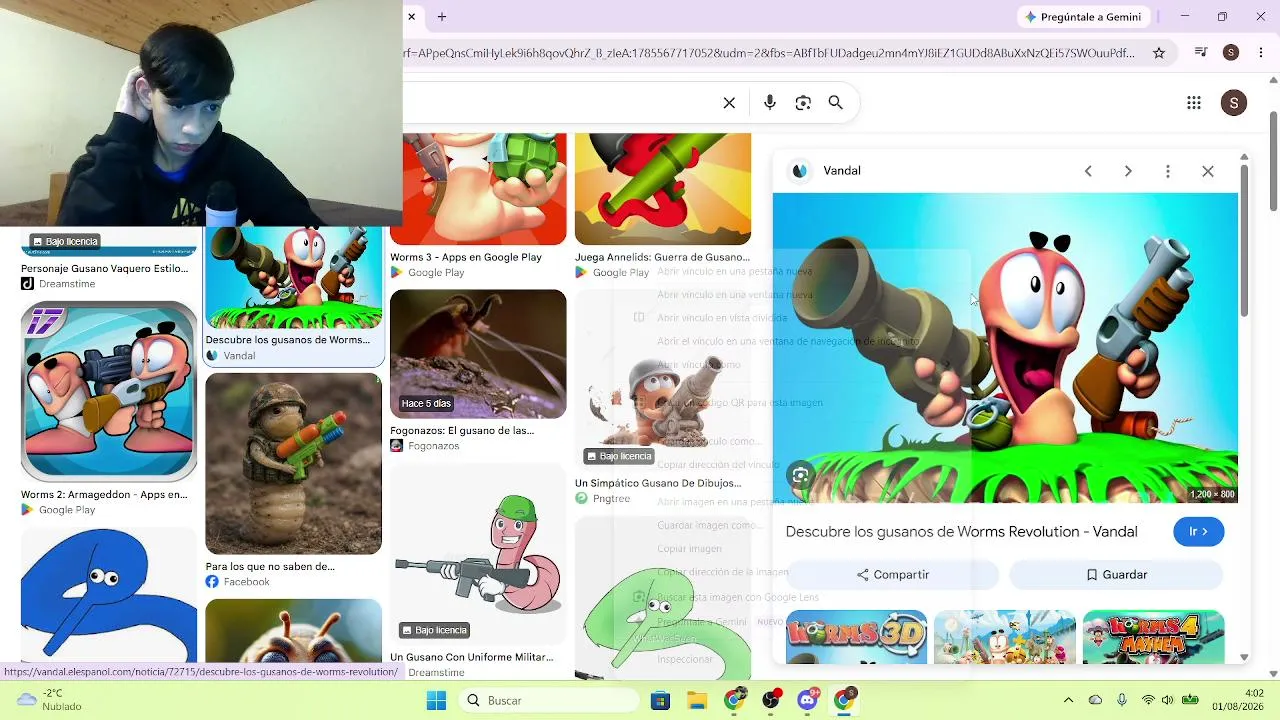Click 'Juega Annelids: Guerra de Gusano...' caption
Screen dimensions: 1280x720
[x=662, y=258]
